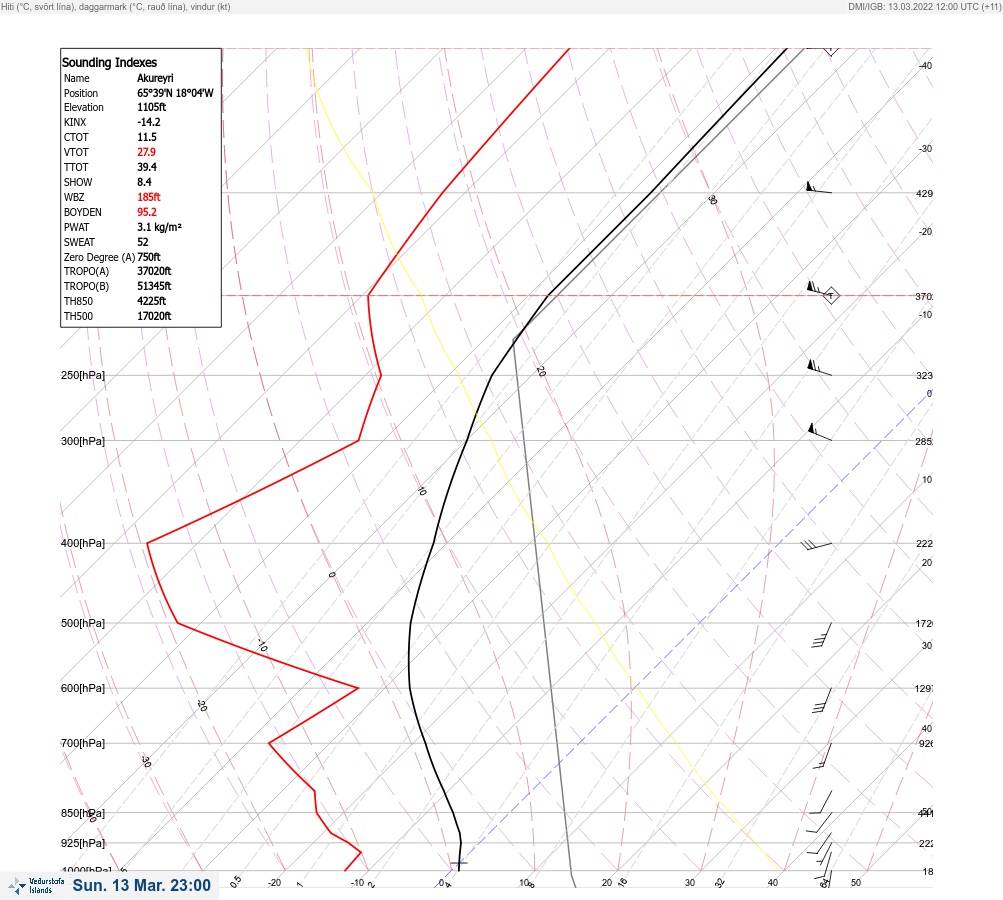
Task: Click the wind barb on 700 hPa line
Action: pos(823,755)
